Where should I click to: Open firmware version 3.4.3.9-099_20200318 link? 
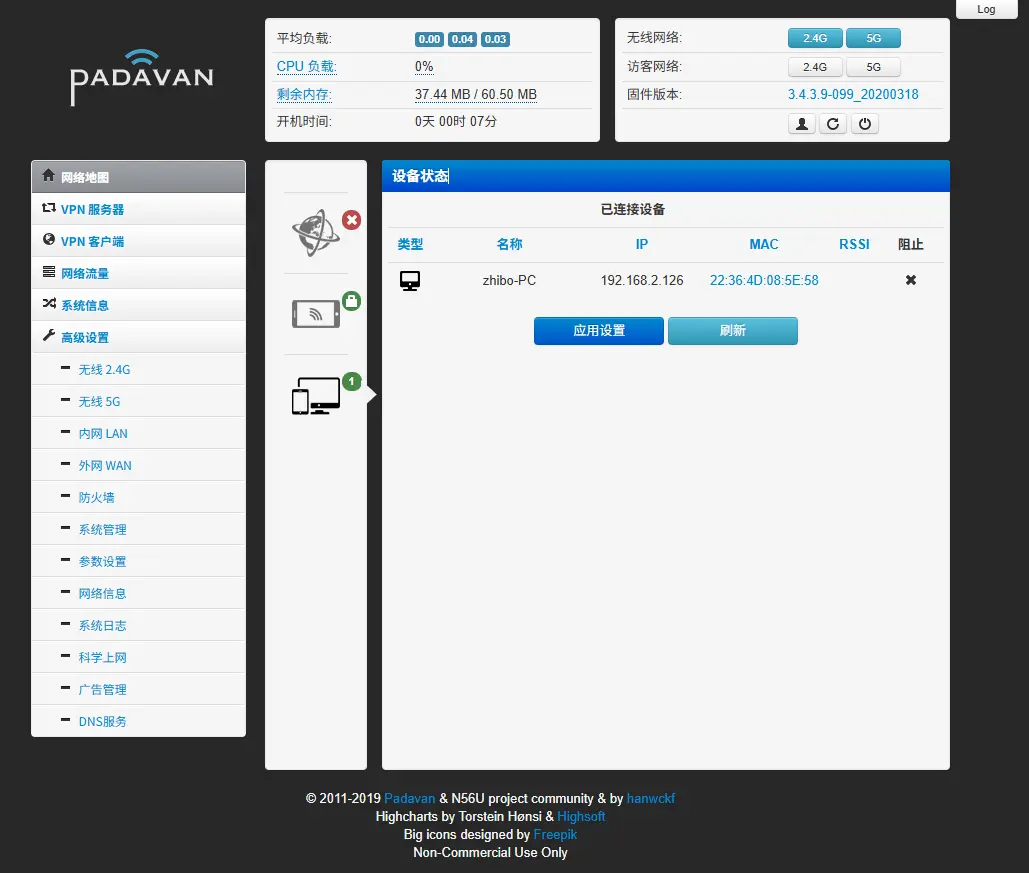(853, 95)
